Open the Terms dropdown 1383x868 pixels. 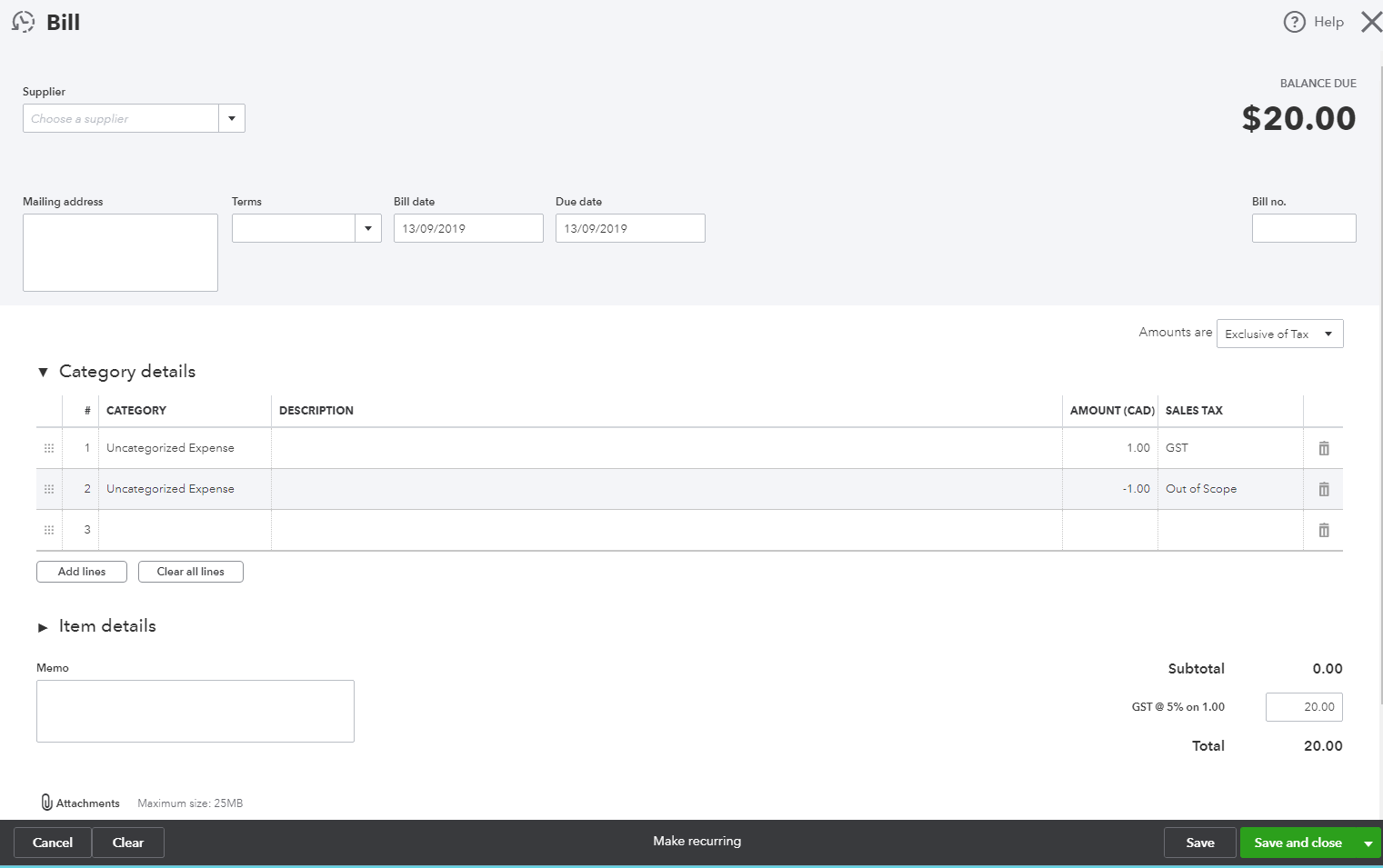pos(367,228)
